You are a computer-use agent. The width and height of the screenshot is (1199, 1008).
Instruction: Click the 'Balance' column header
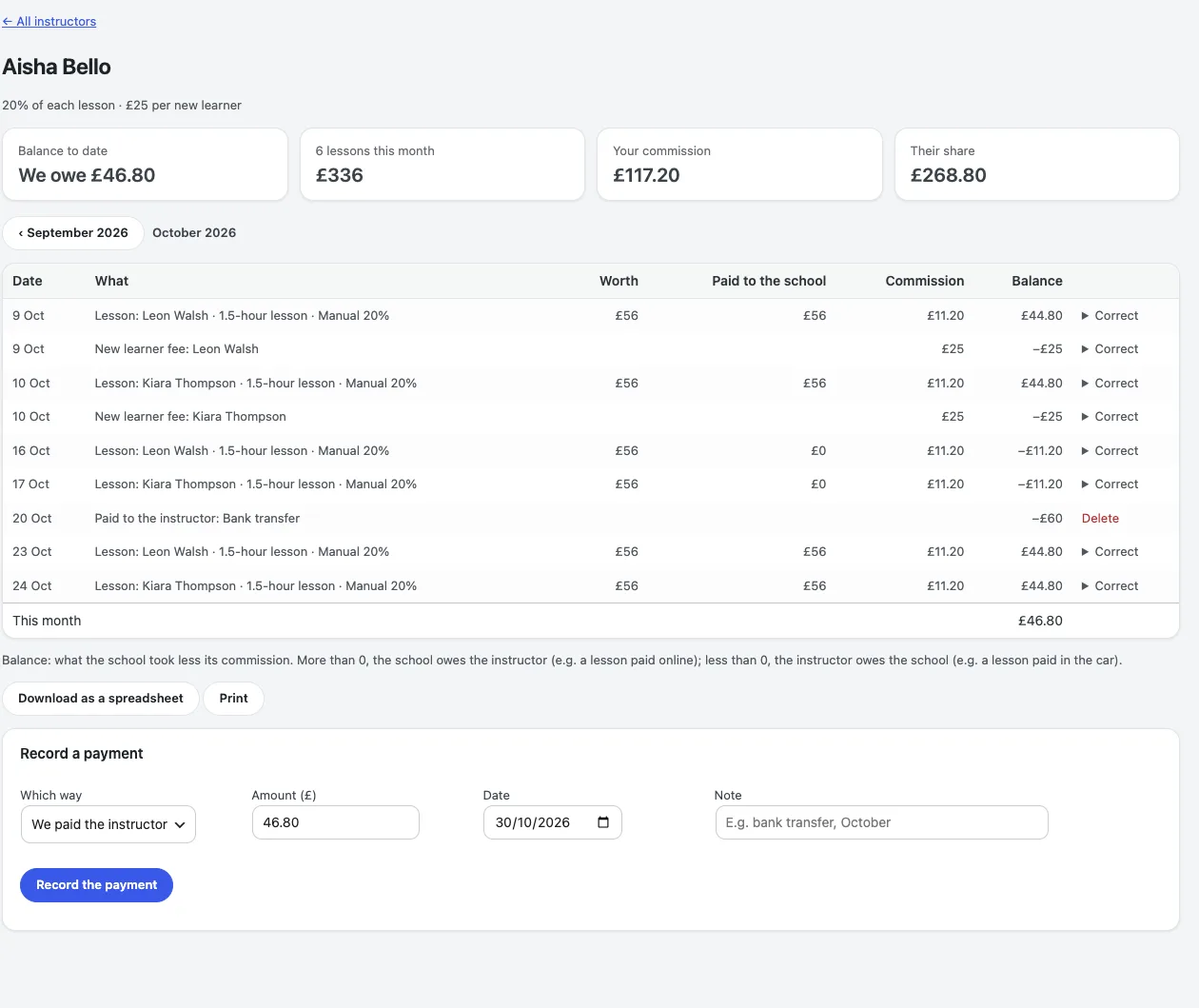[x=1037, y=282]
